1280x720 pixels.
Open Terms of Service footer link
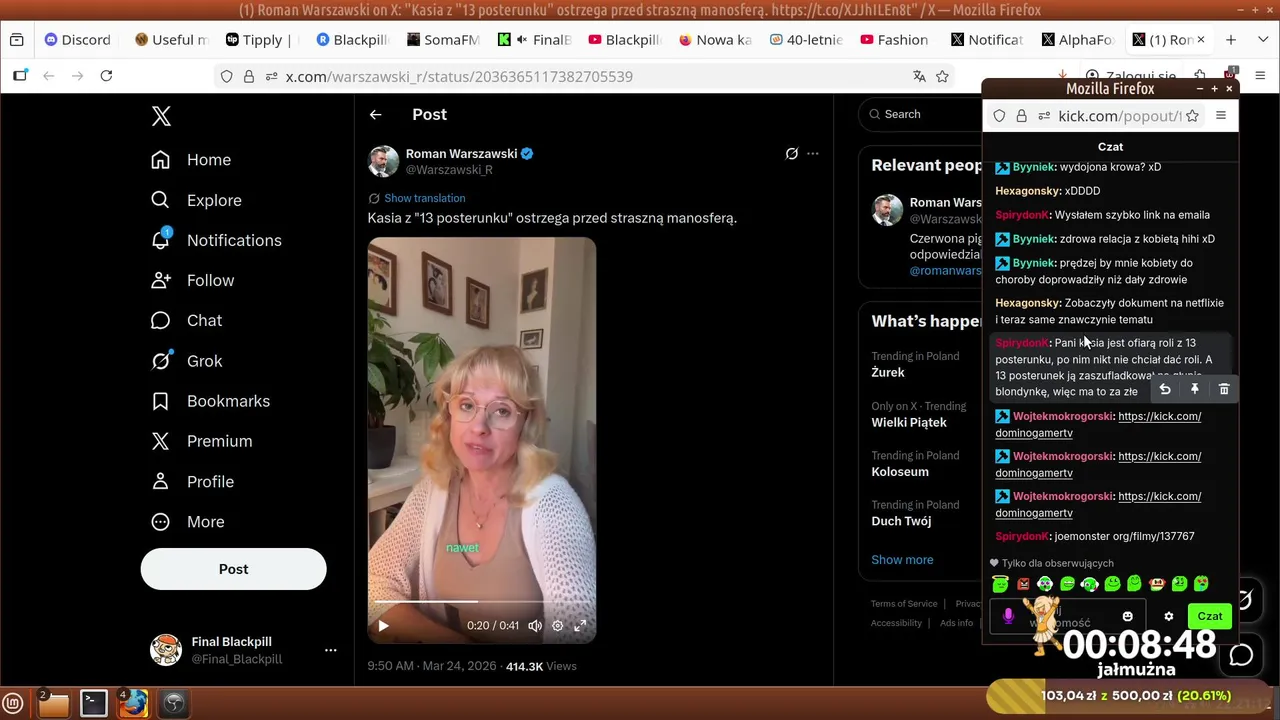point(904,604)
